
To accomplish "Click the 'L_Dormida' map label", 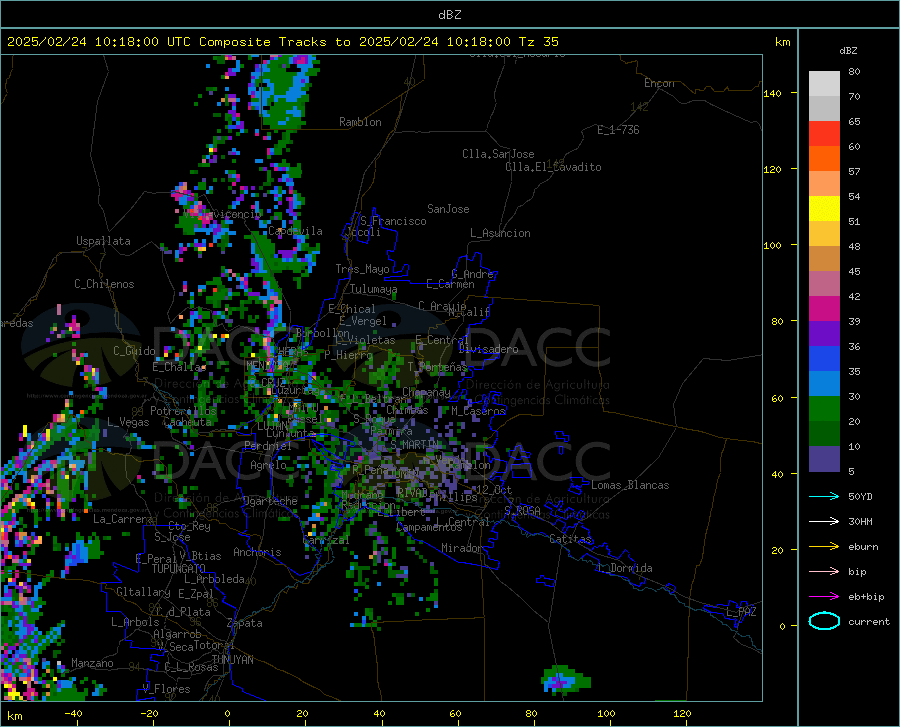I will (x=625, y=568).
